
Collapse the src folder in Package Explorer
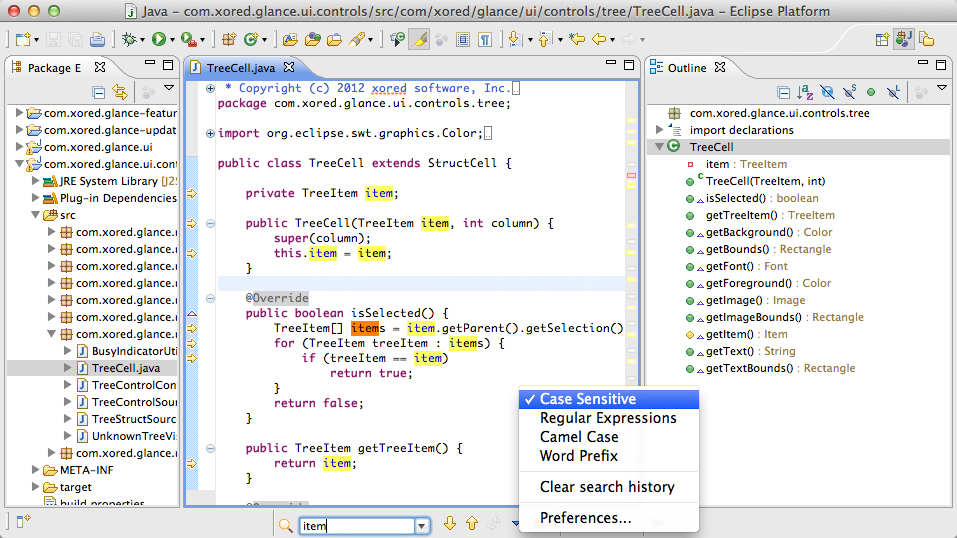[33, 215]
